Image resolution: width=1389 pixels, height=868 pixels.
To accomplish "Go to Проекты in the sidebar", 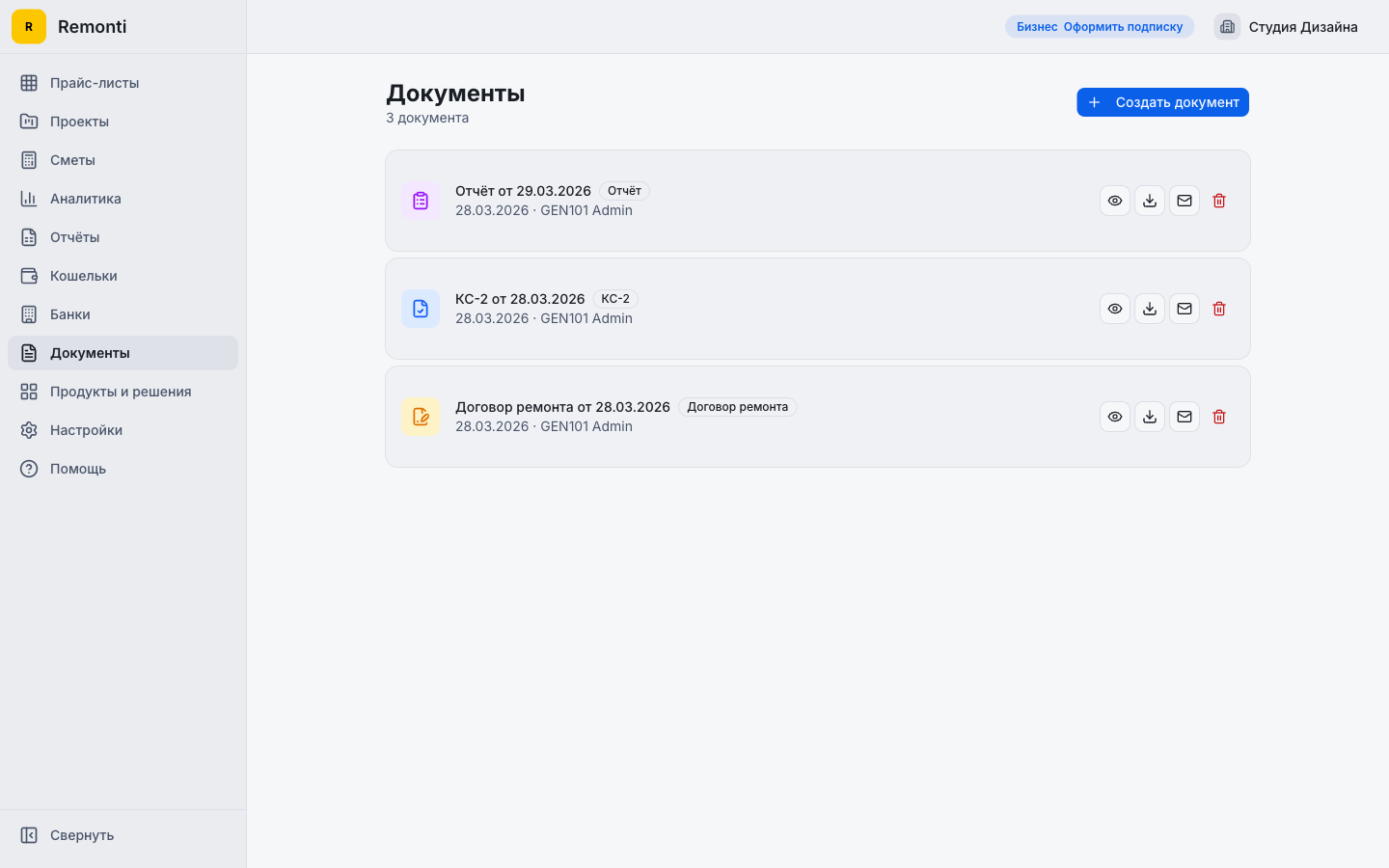I will 79,121.
